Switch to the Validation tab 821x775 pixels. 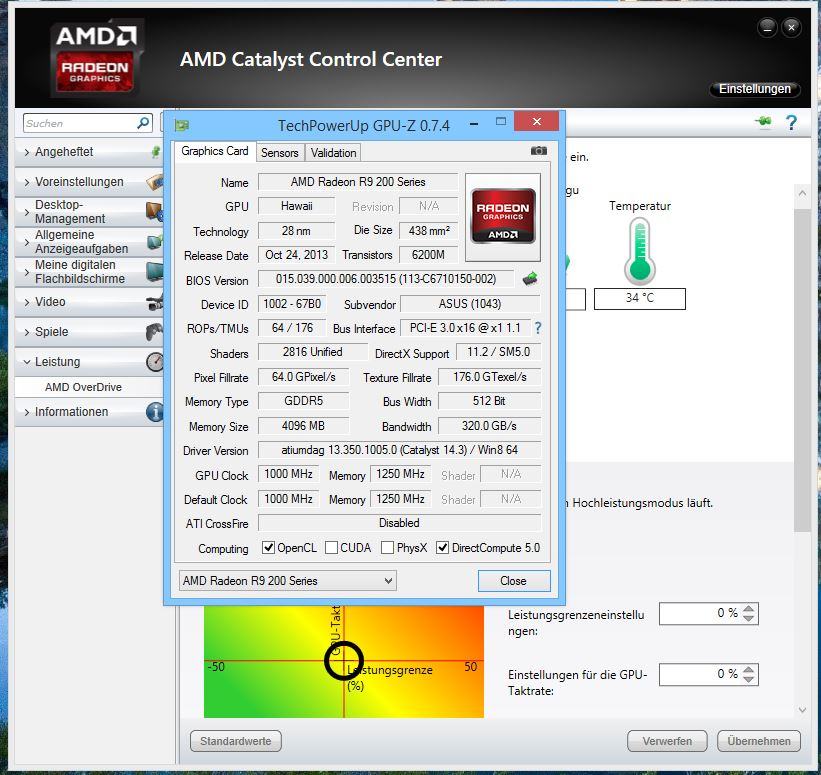(333, 152)
